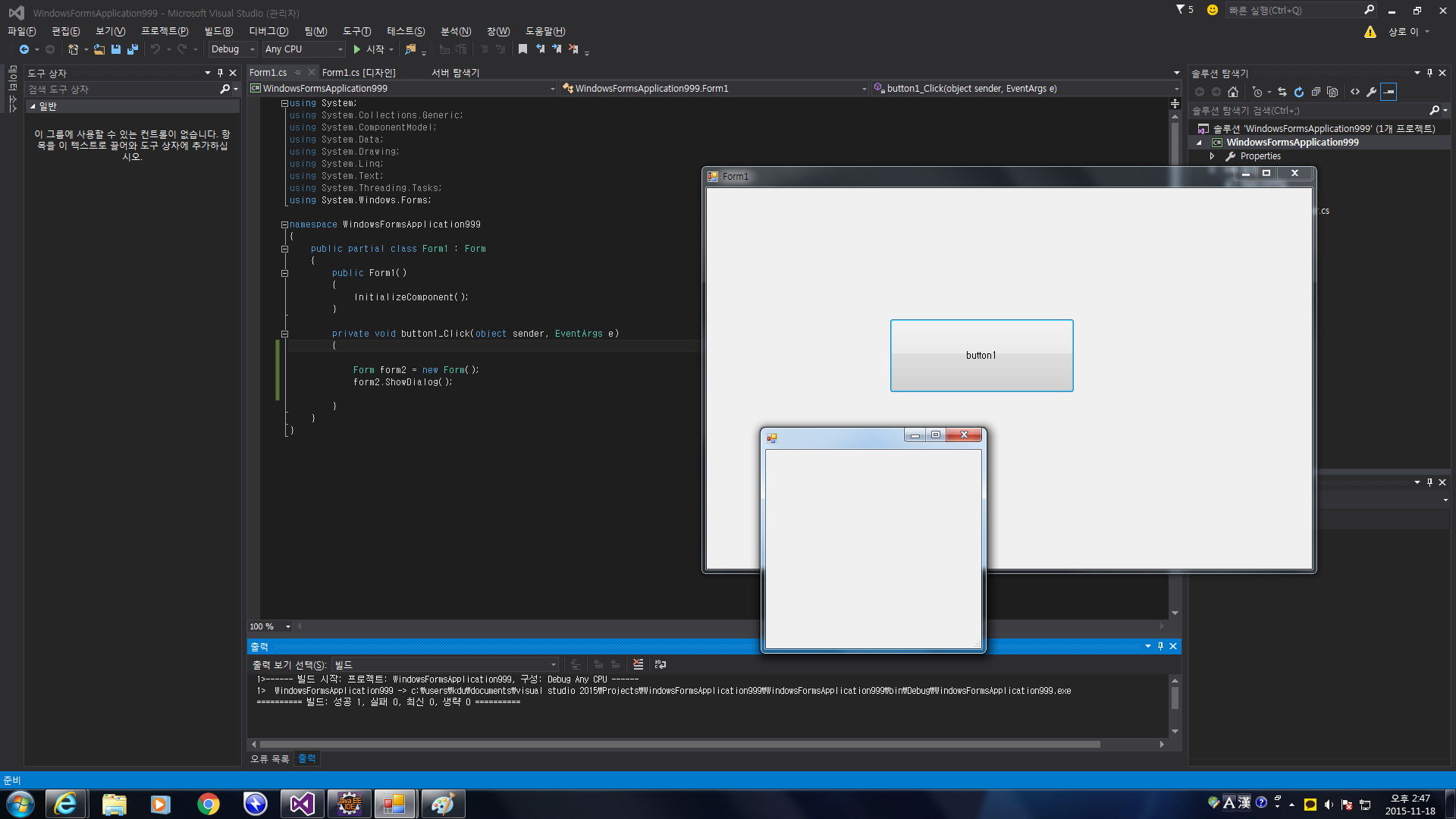Click Properties wrench icon in Solution Explorer toolbar
1456x819 pixels.
[1372, 92]
